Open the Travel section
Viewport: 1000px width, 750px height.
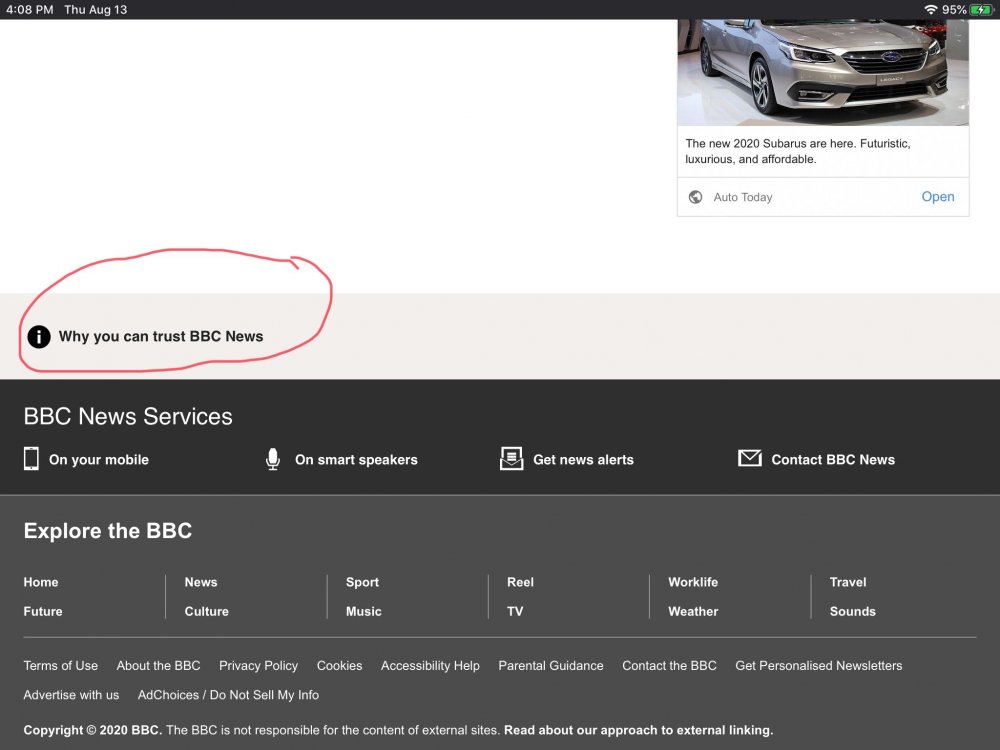pos(848,582)
